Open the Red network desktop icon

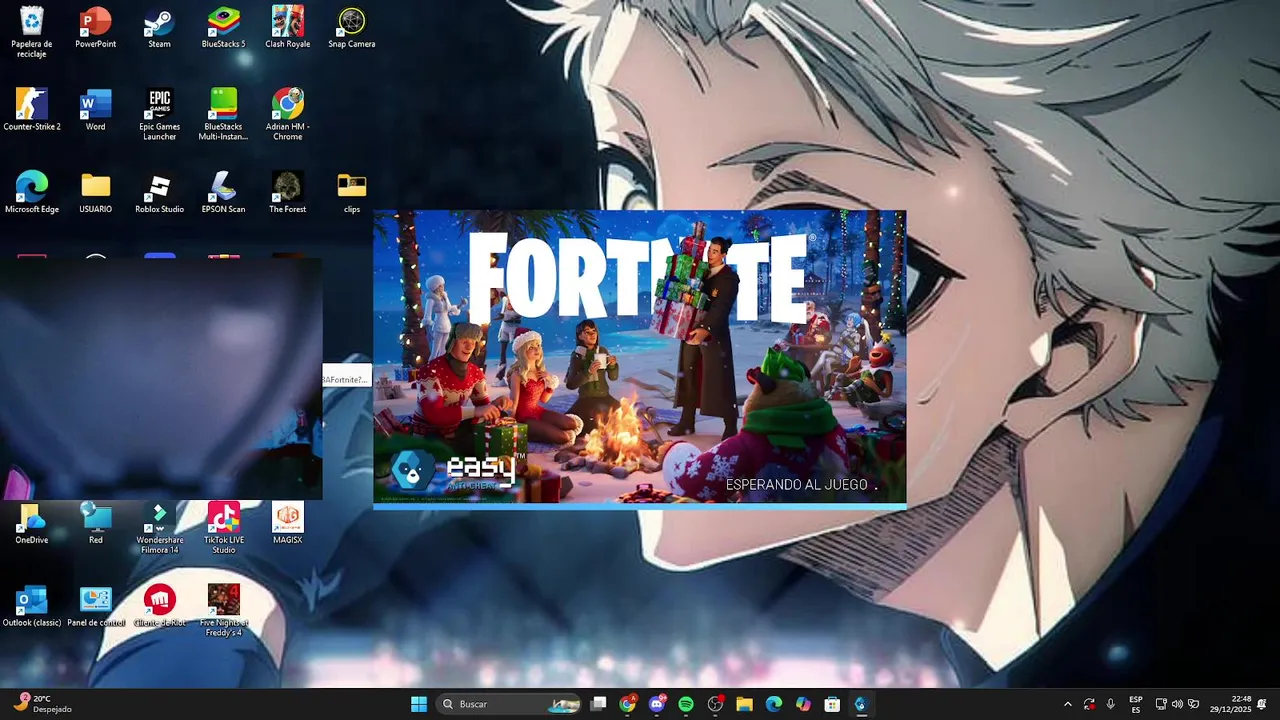click(95, 523)
